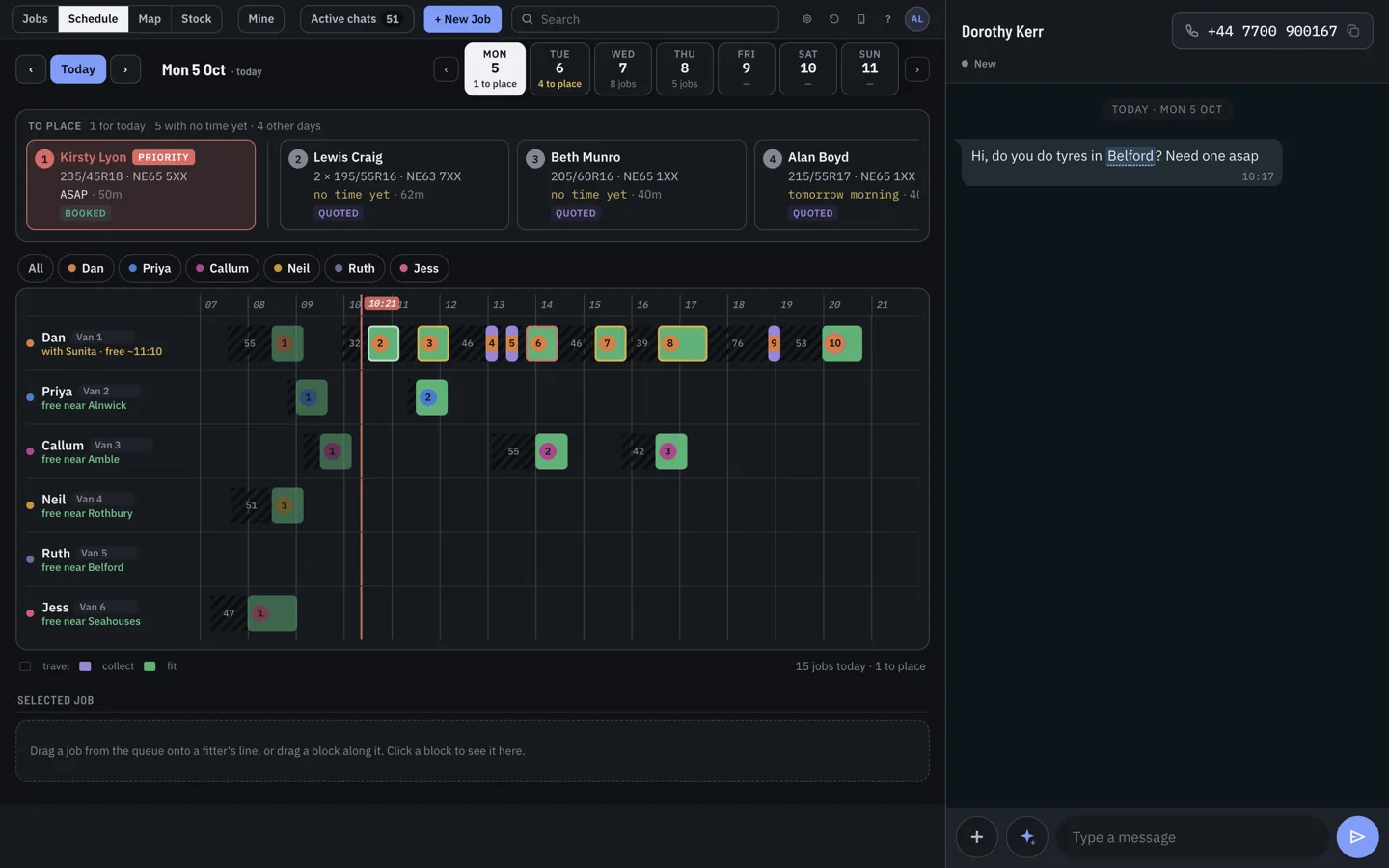Image resolution: width=1389 pixels, height=868 pixels.
Task: Click the phone call icon
Action: tap(1192, 31)
